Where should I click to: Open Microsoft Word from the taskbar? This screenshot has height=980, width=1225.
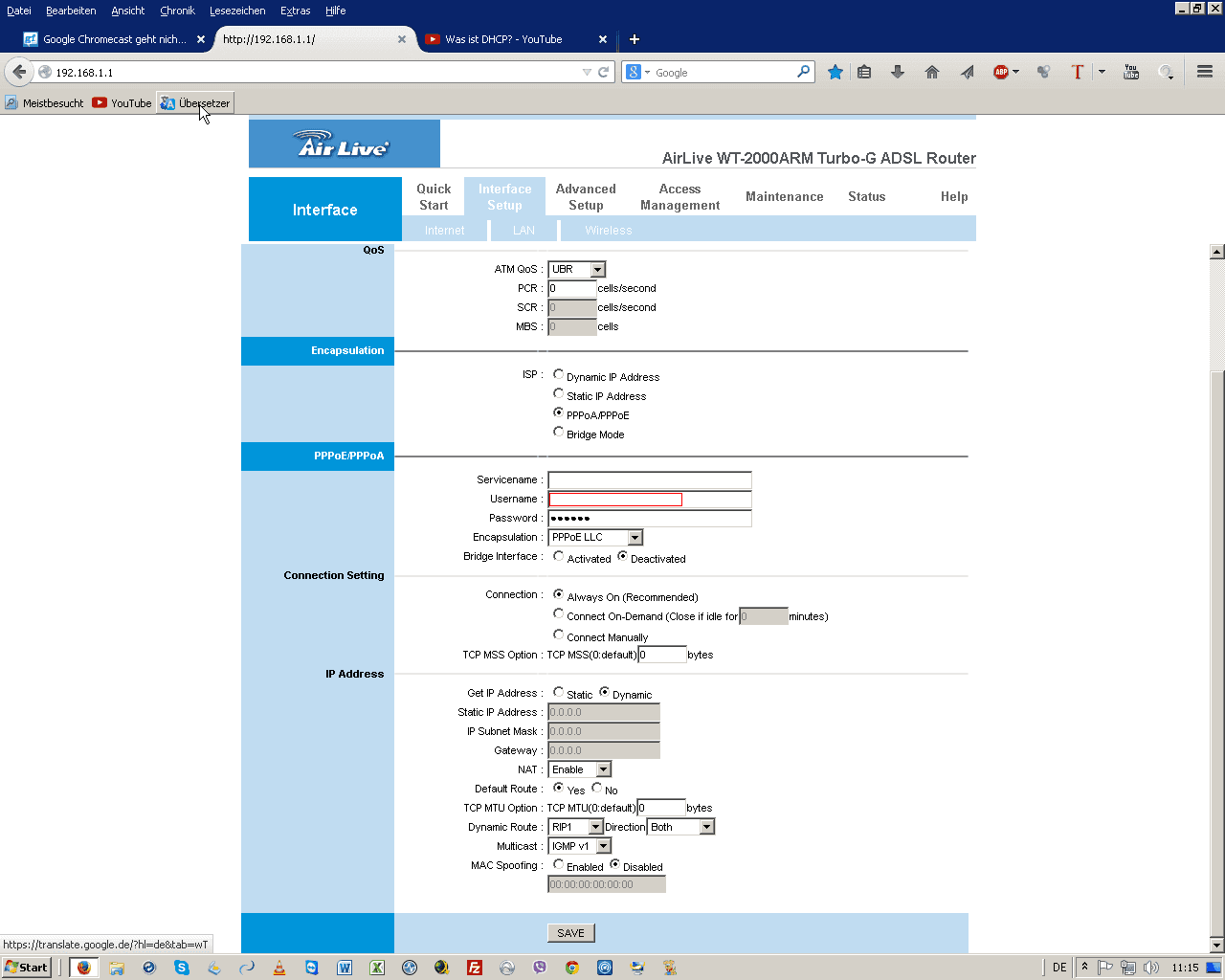coord(345,968)
